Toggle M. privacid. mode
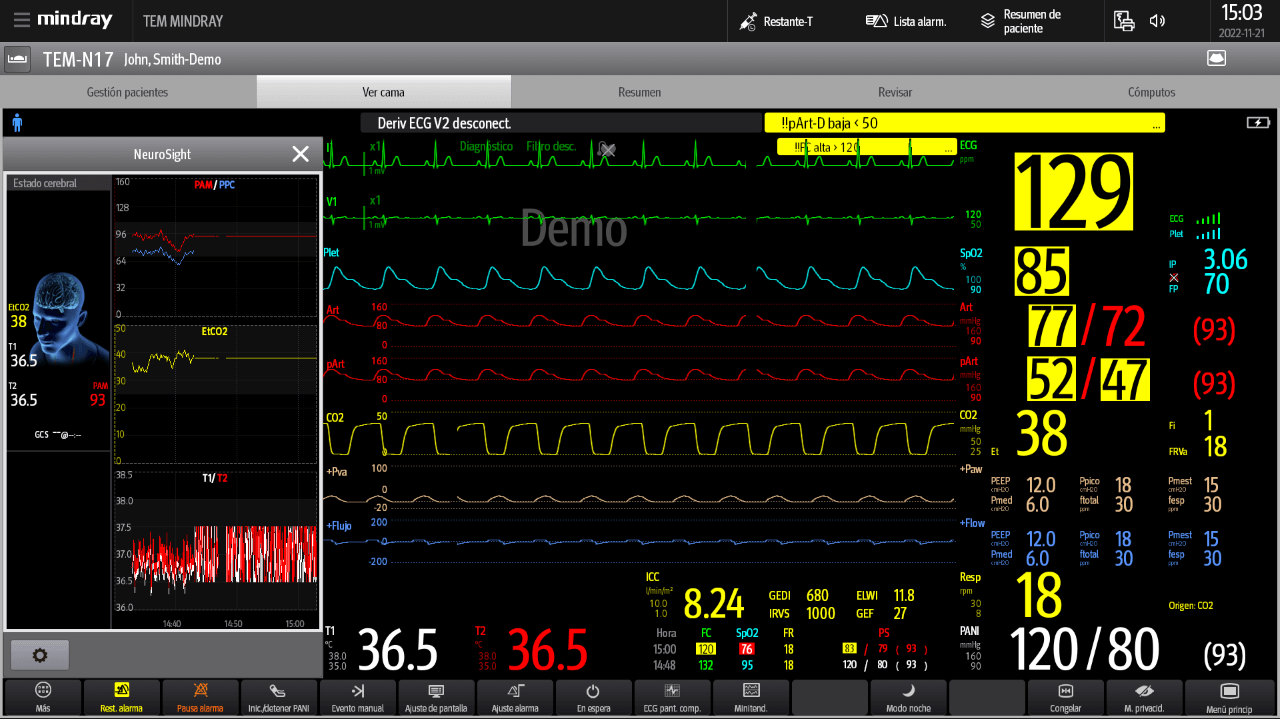The image size is (1280, 719). pyautogui.click(x=1144, y=697)
